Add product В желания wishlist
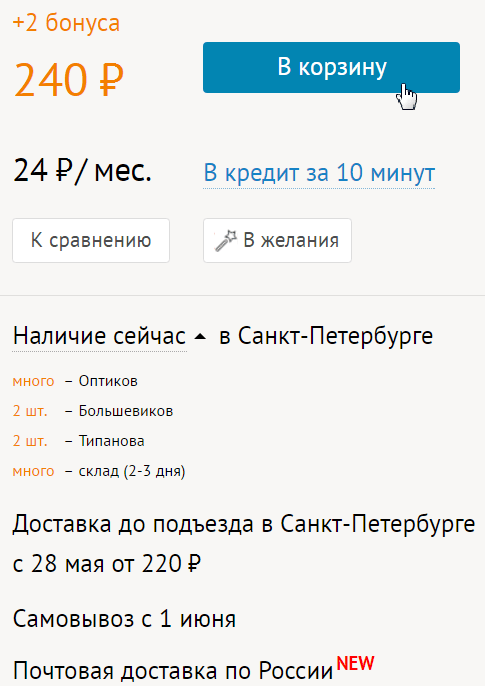The height and width of the screenshot is (686, 485). (x=277, y=241)
